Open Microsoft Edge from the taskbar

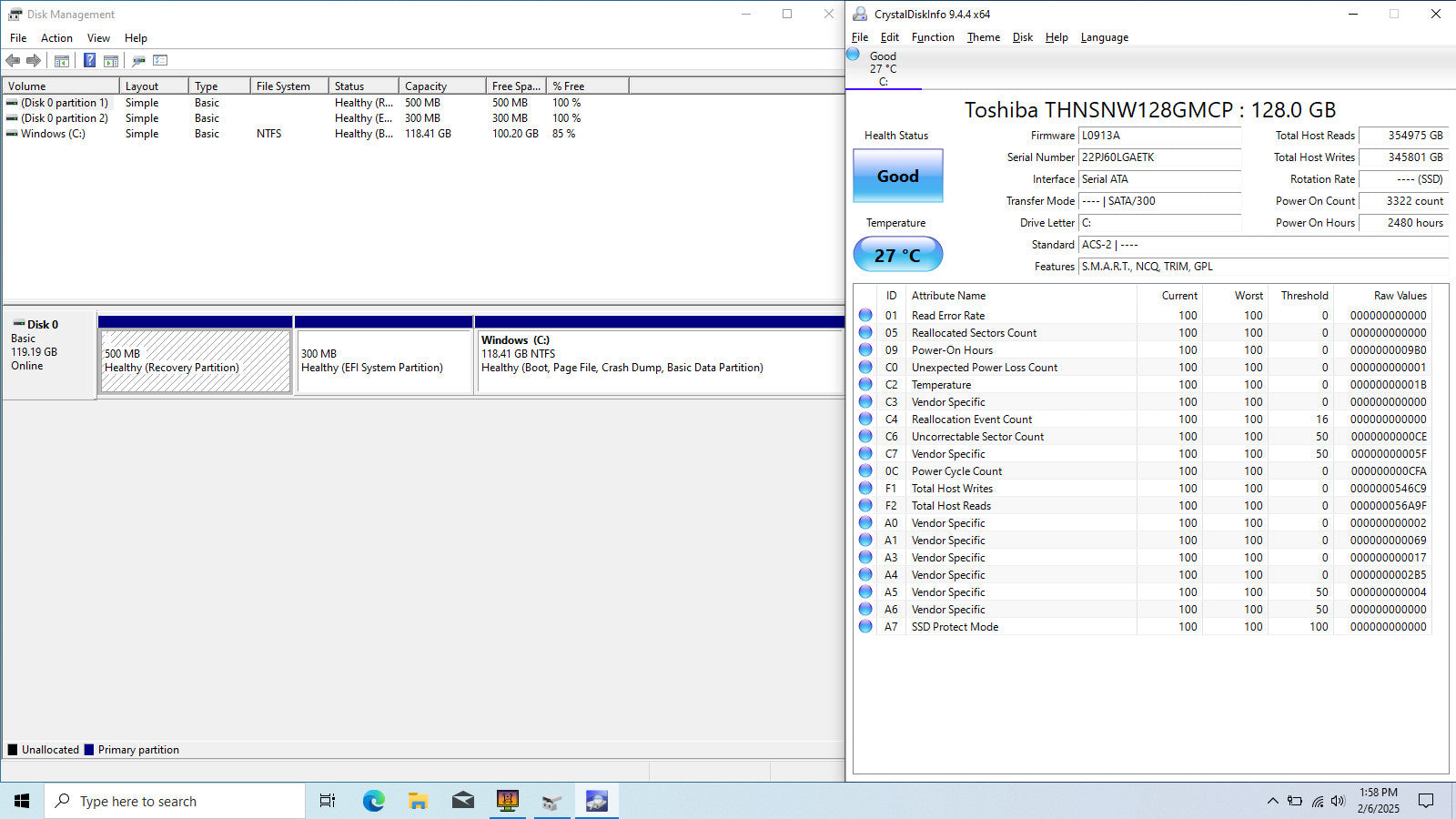click(x=373, y=801)
